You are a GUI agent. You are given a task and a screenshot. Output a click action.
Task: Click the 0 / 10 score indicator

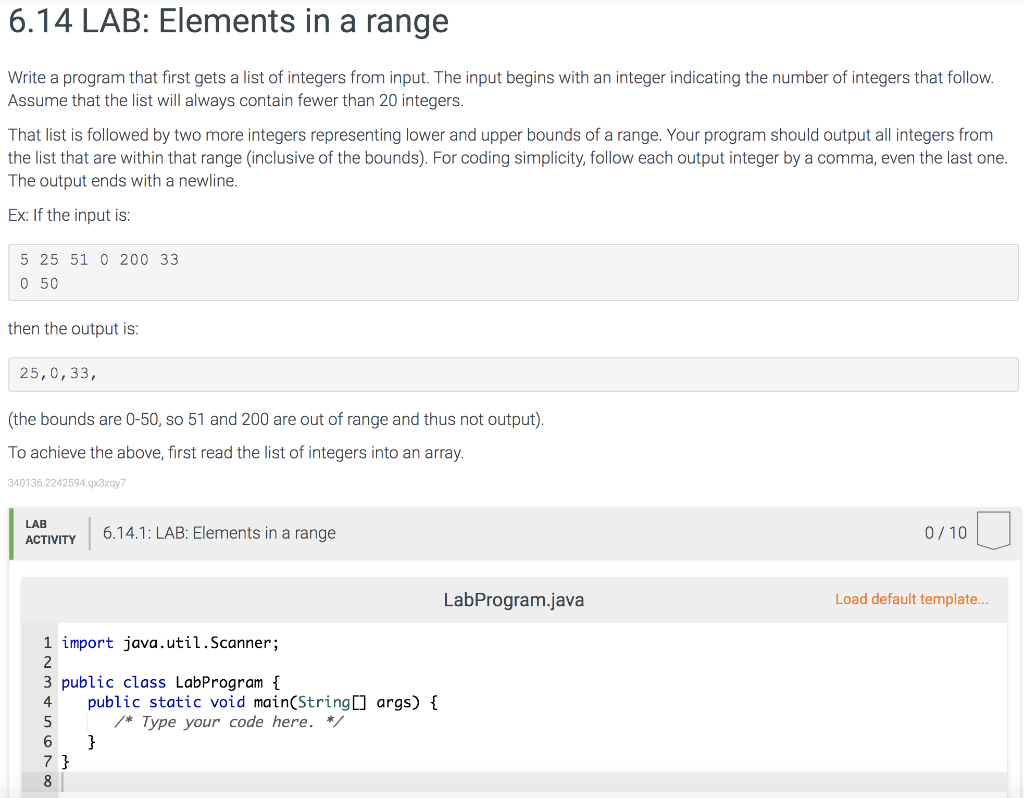(x=945, y=532)
